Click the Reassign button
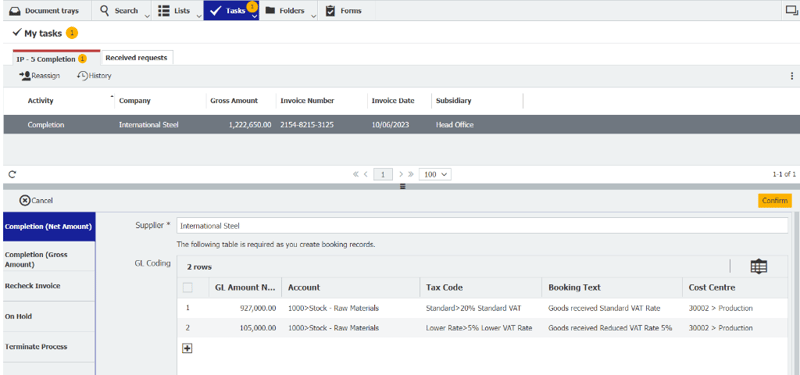Viewport: 800px width, 375px height. click(39, 76)
